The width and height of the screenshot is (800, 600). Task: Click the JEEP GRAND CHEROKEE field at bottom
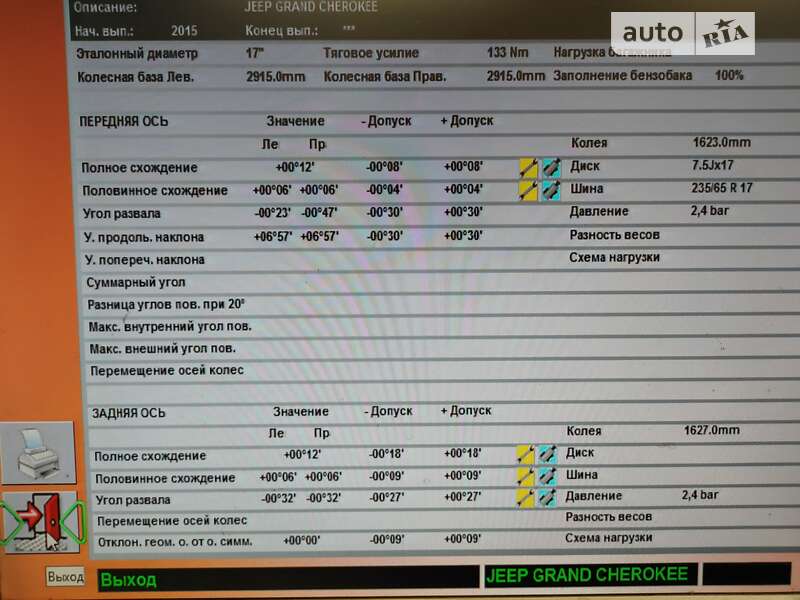[590, 575]
